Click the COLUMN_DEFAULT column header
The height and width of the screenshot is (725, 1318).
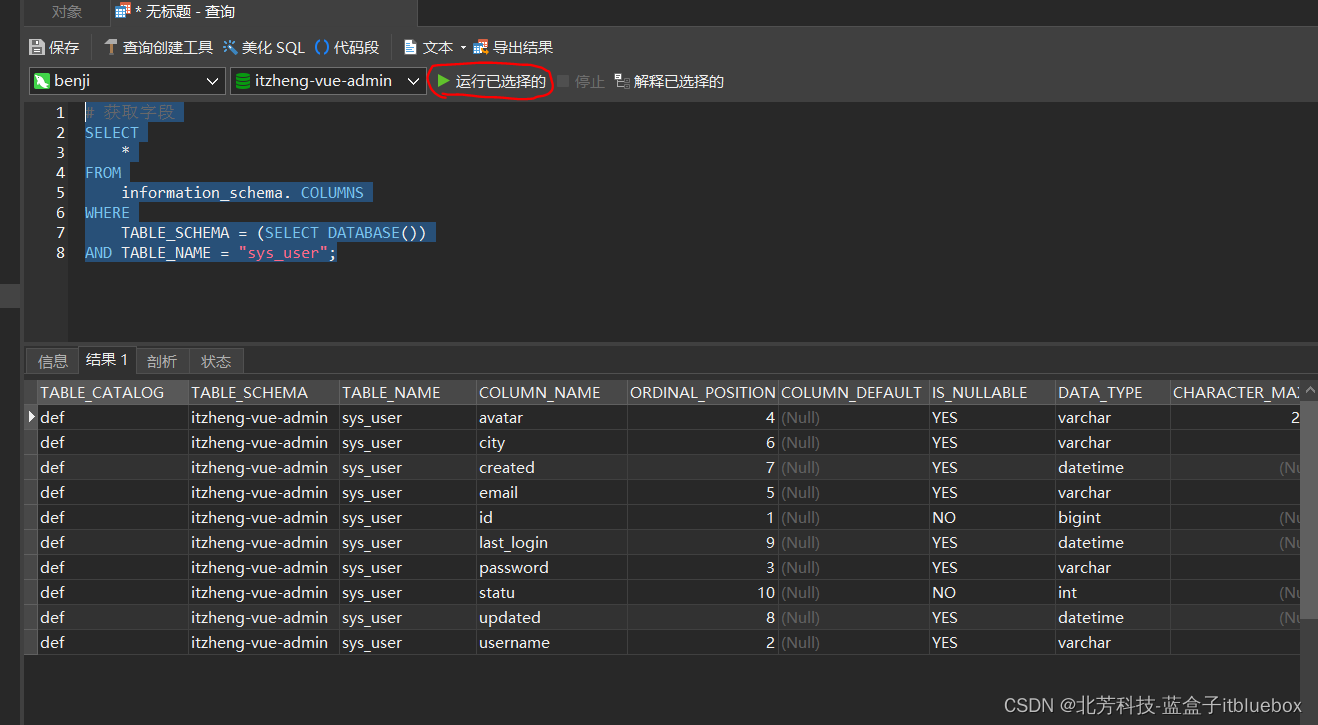[x=854, y=392]
